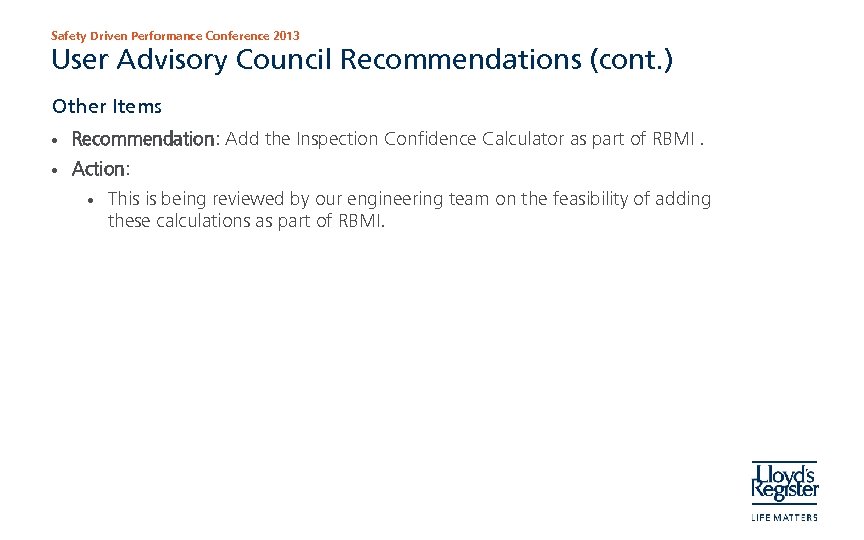Click the bold Action label
This screenshot has height=540, width=864.
pos(100,168)
